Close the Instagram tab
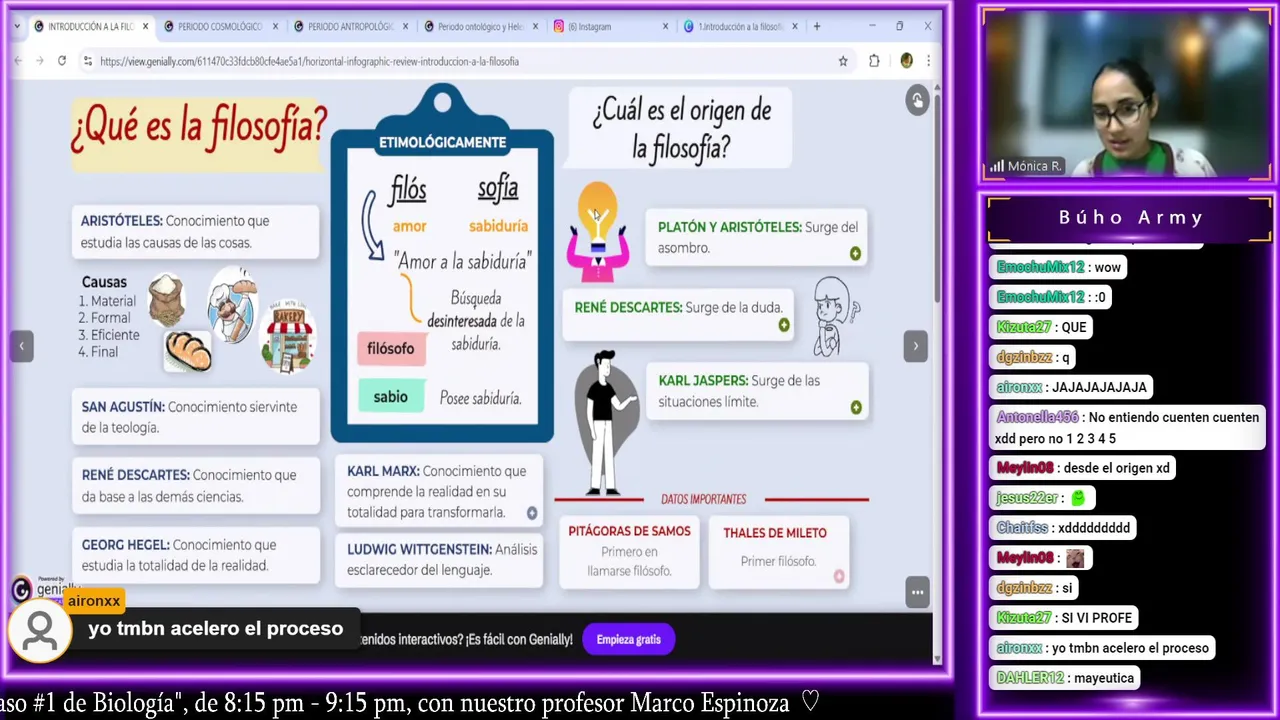 (x=665, y=27)
